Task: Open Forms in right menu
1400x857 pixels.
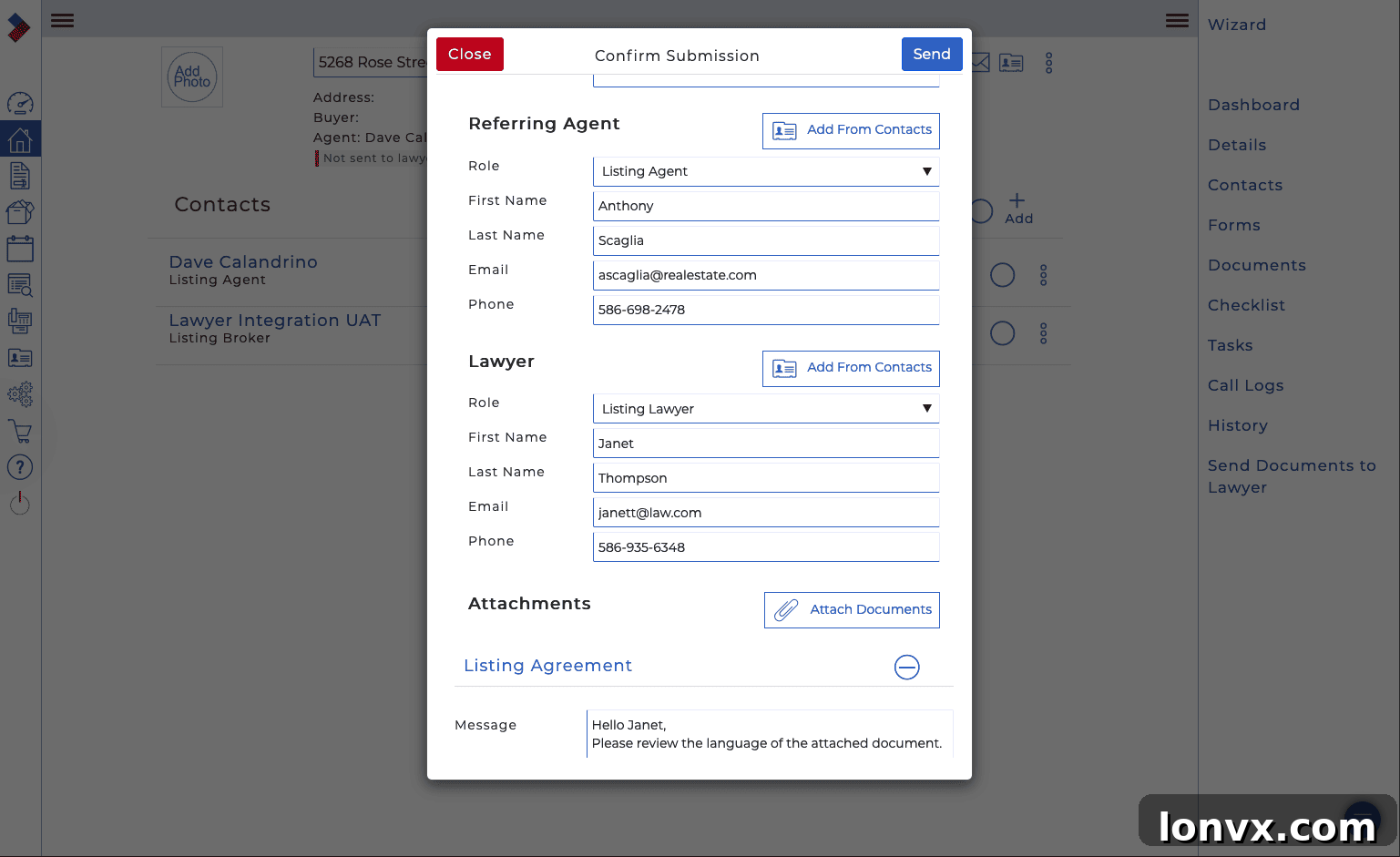Action: coord(1234,225)
